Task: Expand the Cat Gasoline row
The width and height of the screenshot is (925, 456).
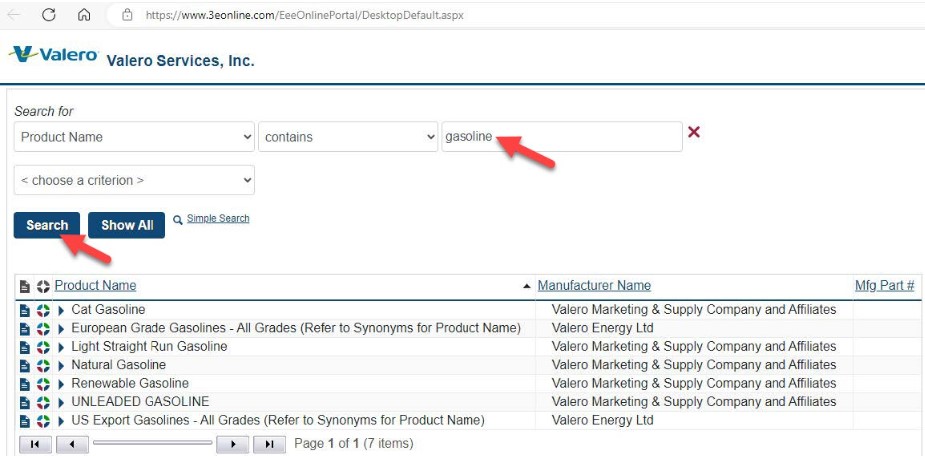Action: tap(61, 310)
